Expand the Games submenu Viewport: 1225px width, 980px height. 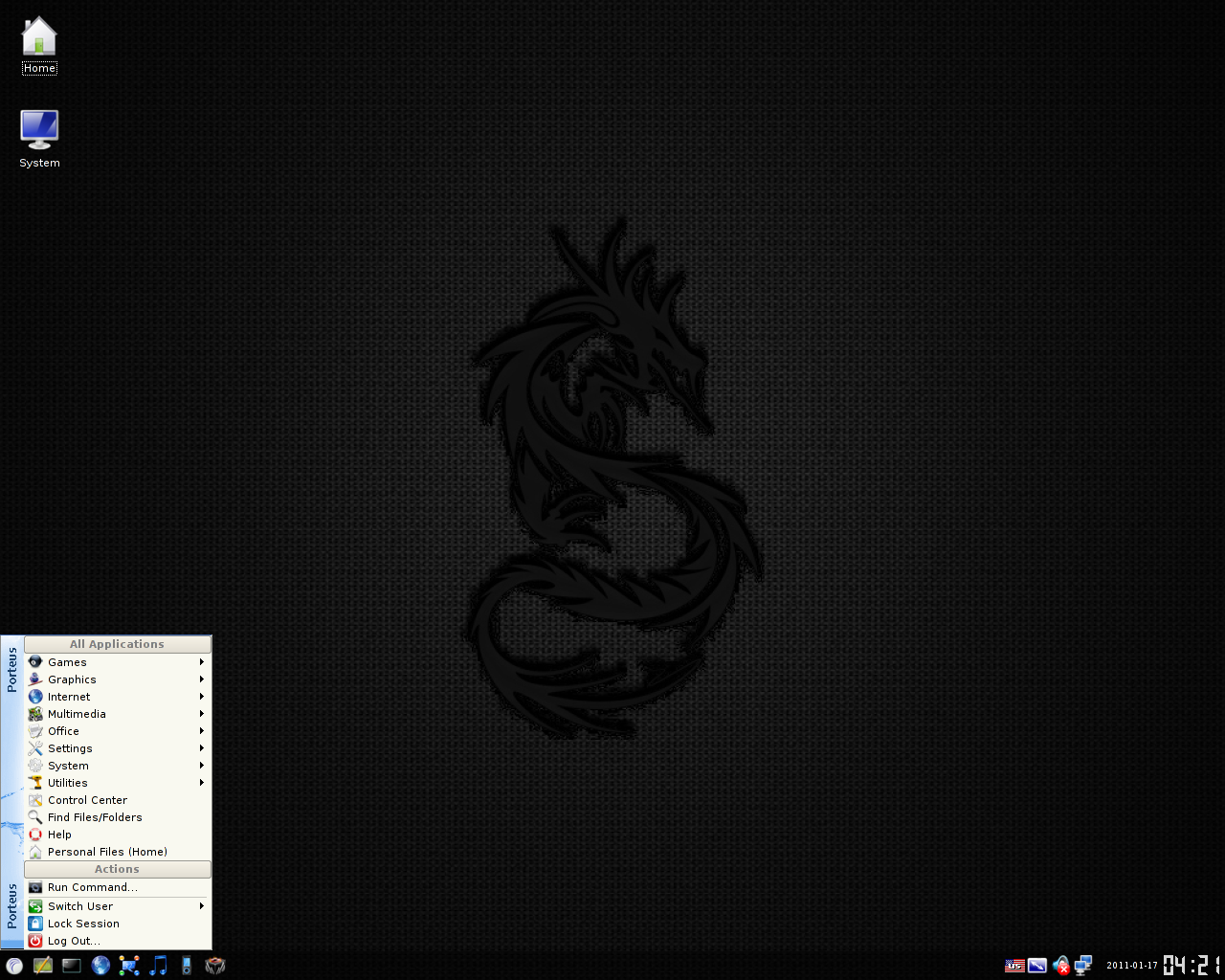(x=118, y=662)
